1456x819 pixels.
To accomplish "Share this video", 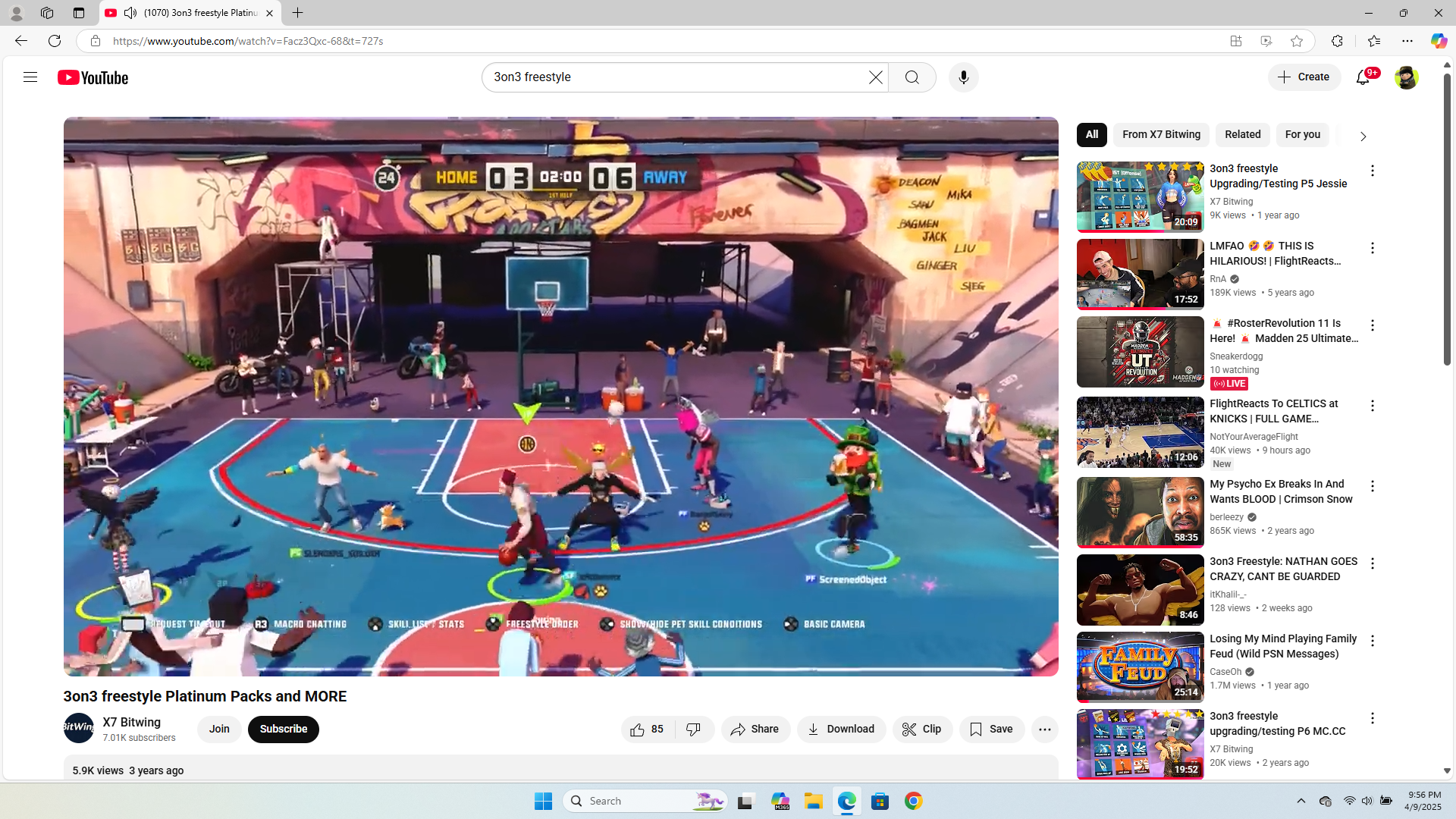I will [x=755, y=729].
